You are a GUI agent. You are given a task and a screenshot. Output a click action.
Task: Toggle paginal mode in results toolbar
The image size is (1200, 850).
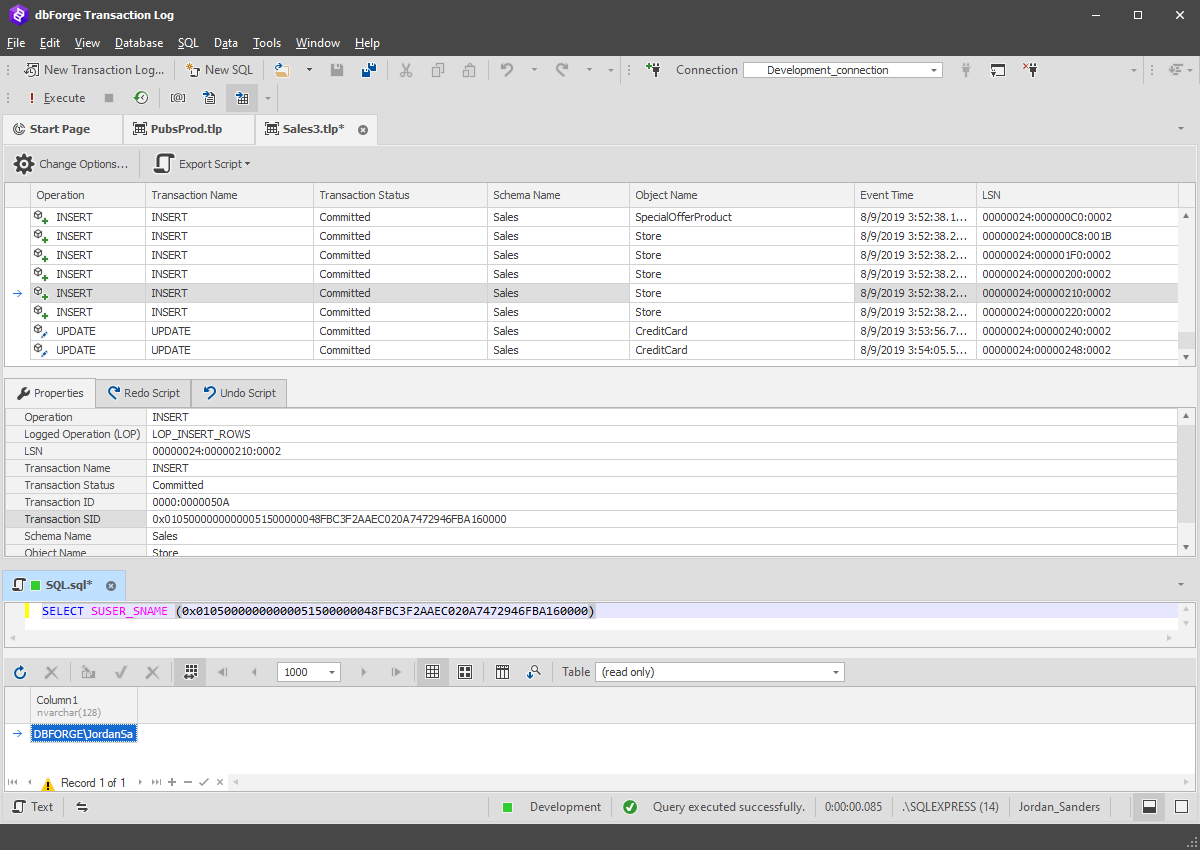coord(190,672)
